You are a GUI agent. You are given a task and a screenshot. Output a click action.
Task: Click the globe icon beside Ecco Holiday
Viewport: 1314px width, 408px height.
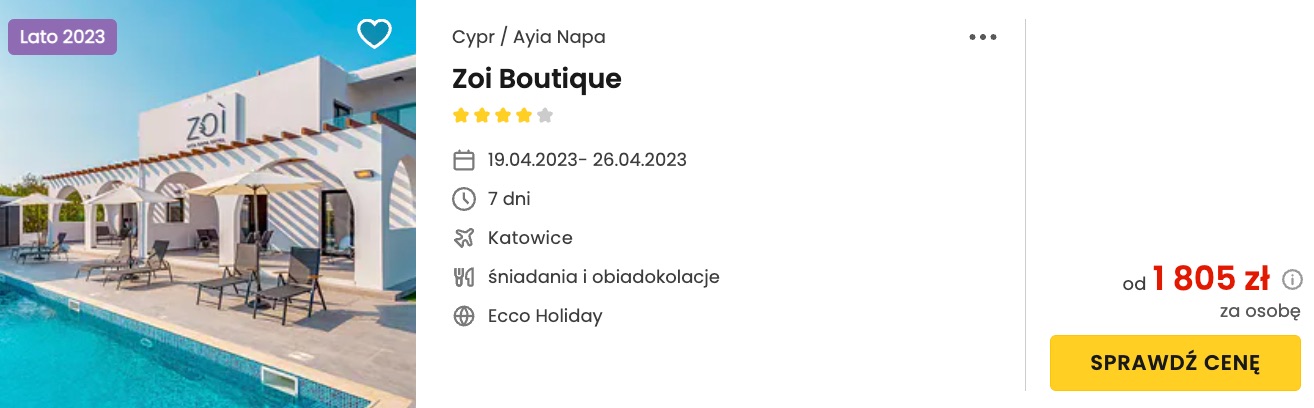[464, 316]
